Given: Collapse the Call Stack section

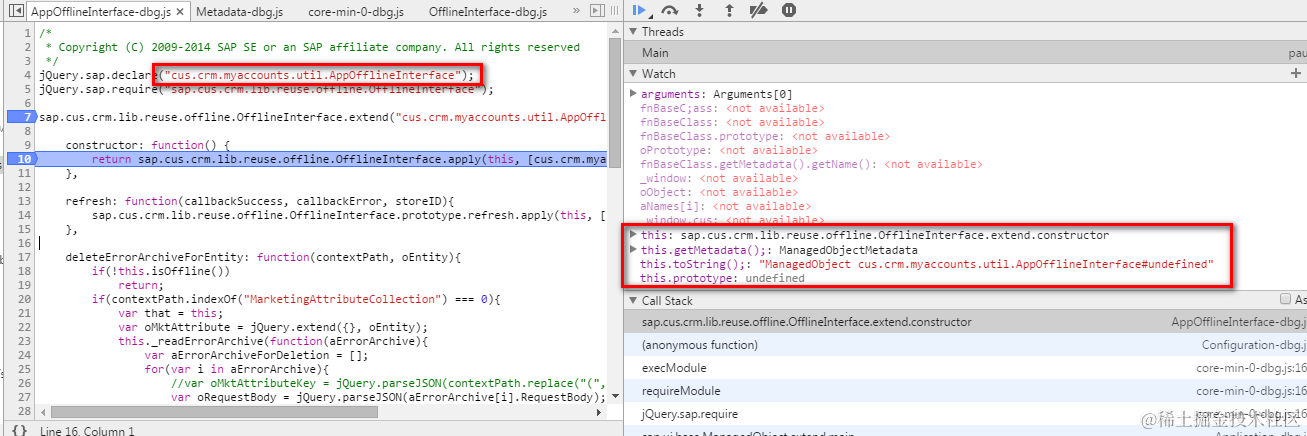Looking at the screenshot, I should pyautogui.click(x=633, y=300).
